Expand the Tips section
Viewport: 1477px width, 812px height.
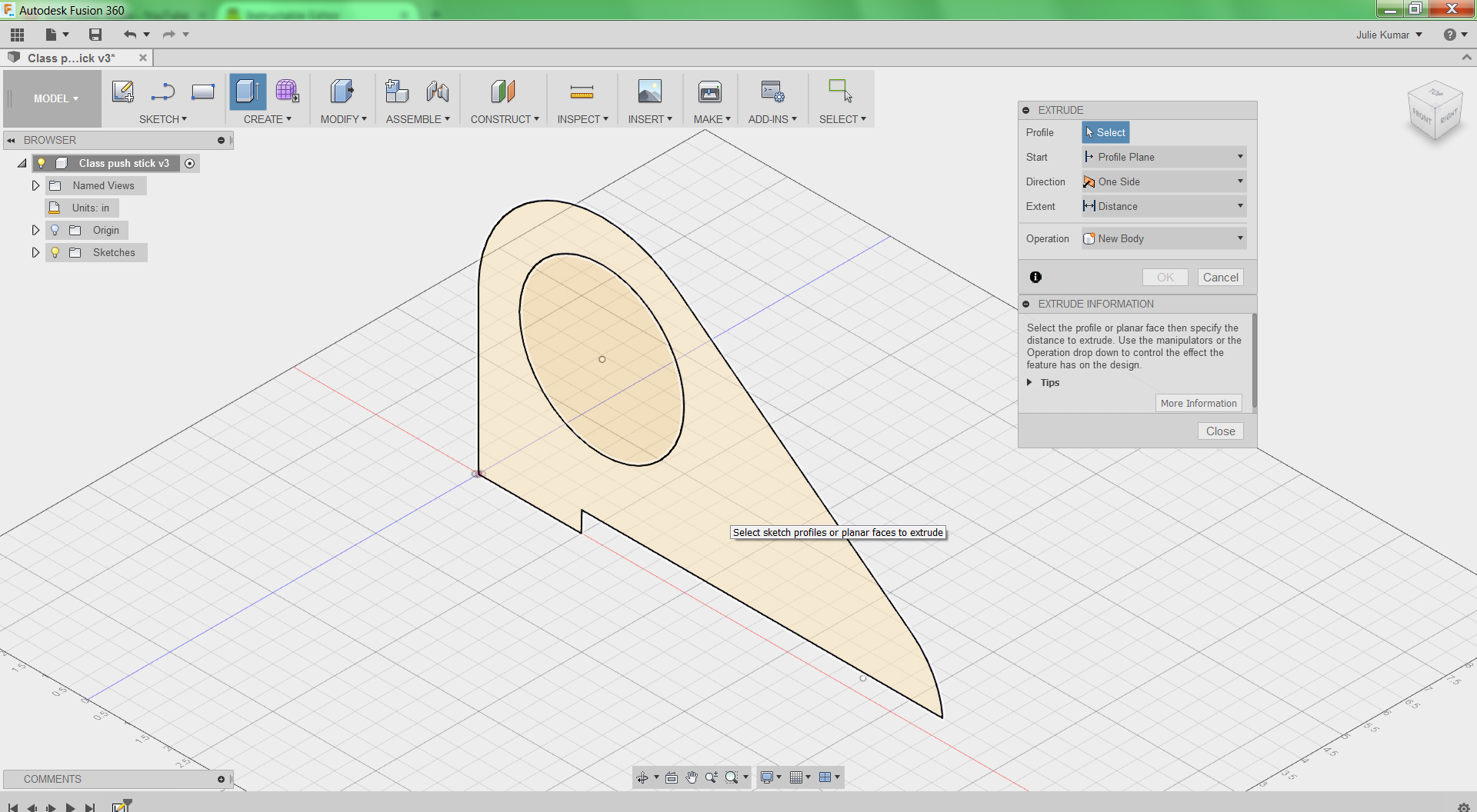click(x=1029, y=382)
